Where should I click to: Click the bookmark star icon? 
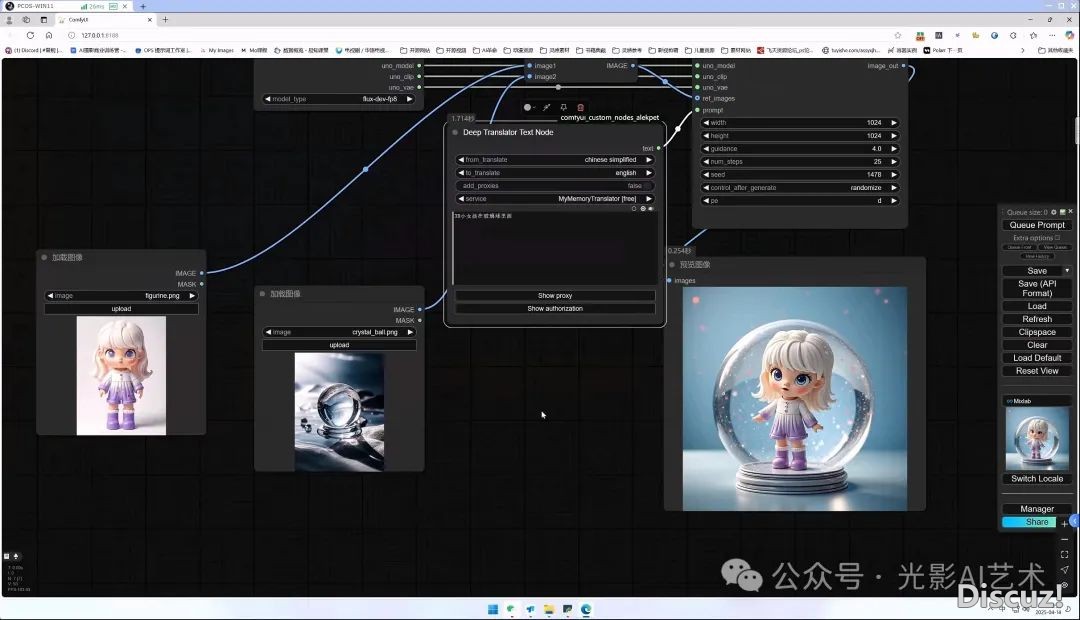point(897,35)
